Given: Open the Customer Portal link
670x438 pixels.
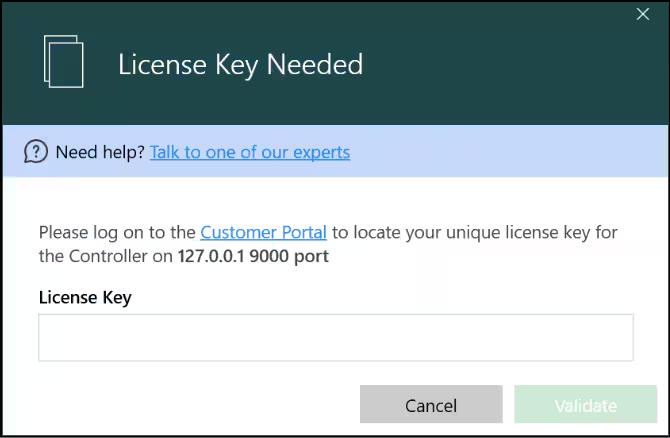Looking at the screenshot, I should pyautogui.click(x=263, y=232).
